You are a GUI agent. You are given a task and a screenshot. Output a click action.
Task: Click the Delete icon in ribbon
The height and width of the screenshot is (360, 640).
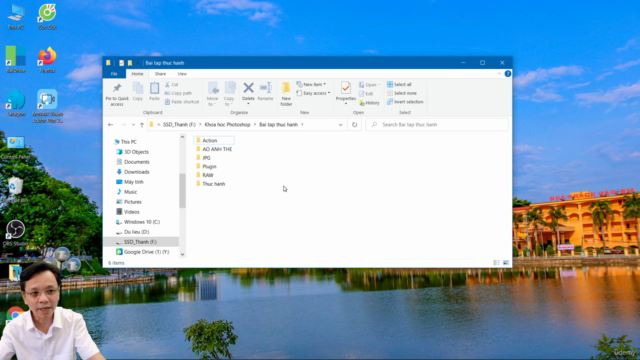(248, 92)
